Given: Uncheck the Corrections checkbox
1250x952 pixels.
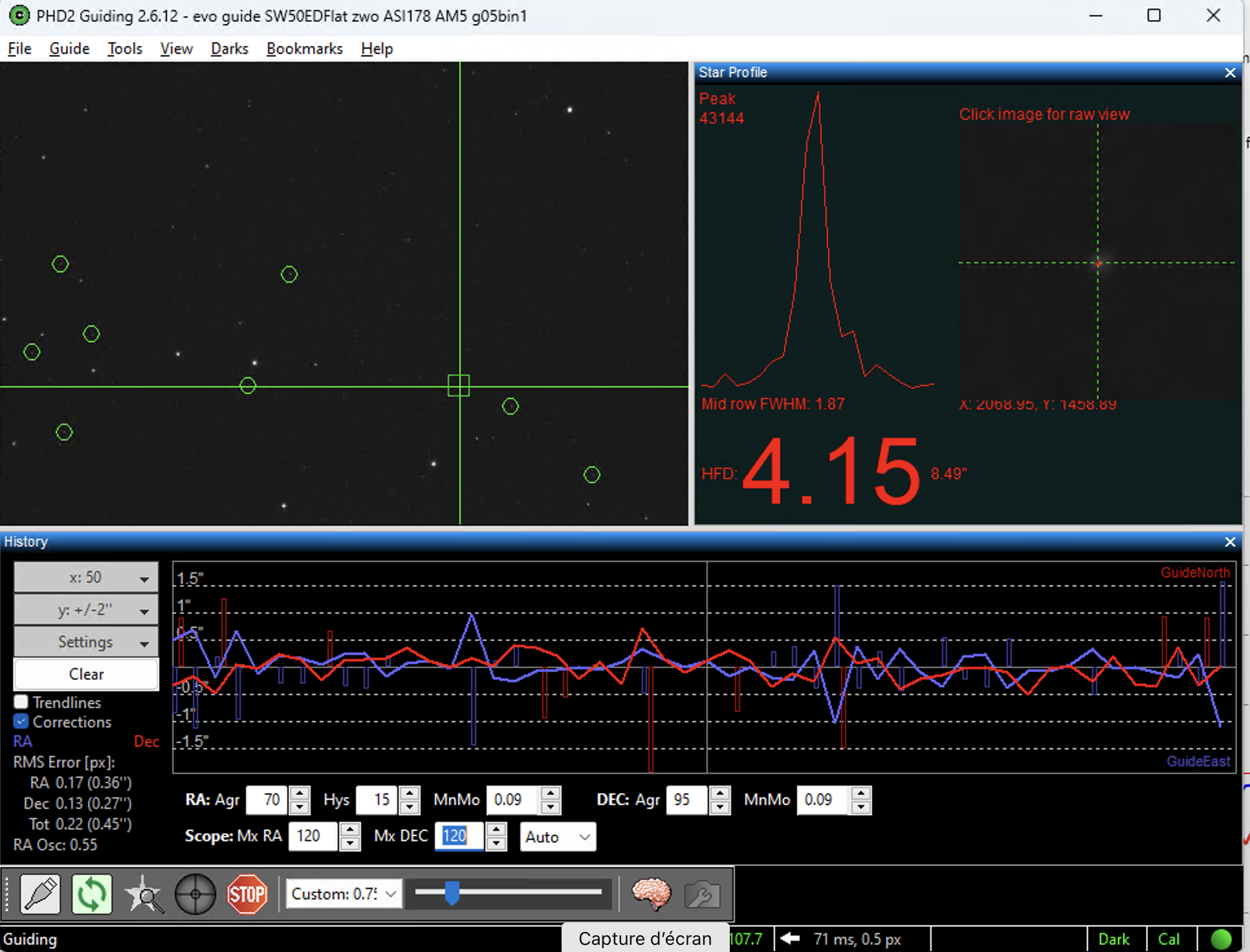Looking at the screenshot, I should [x=21, y=721].
